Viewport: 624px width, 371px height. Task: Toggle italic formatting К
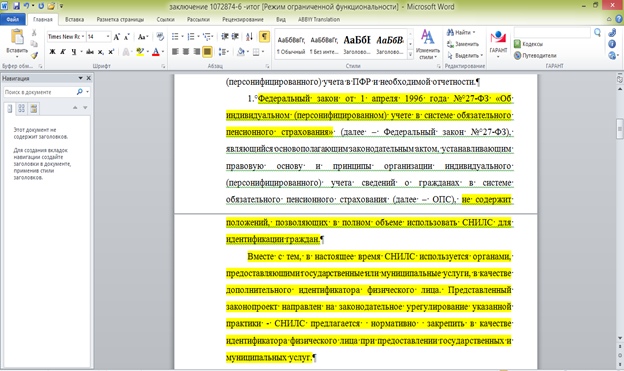click(63, 52)
